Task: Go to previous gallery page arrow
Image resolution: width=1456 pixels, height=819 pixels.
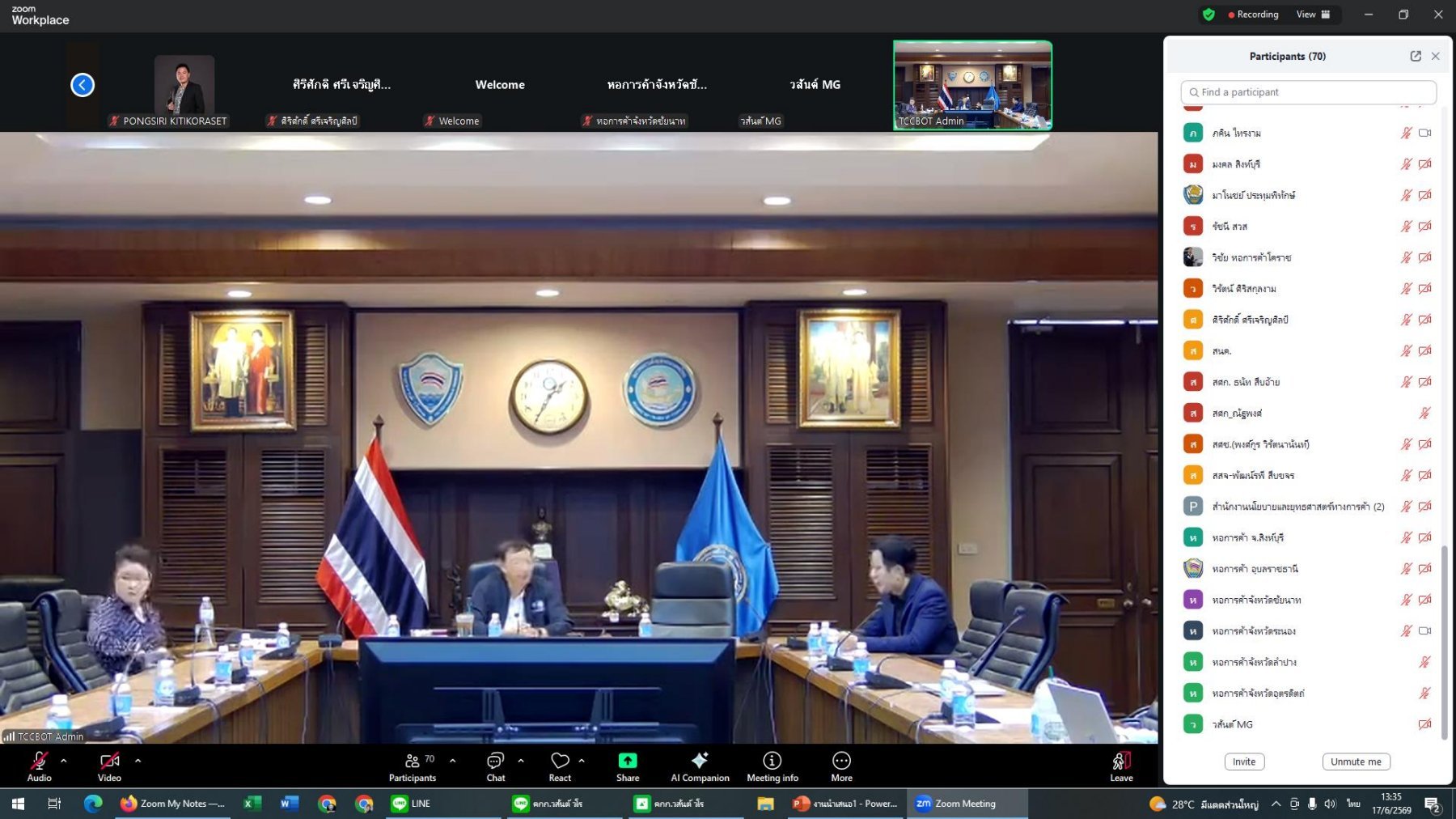Action: pos(83,85)
